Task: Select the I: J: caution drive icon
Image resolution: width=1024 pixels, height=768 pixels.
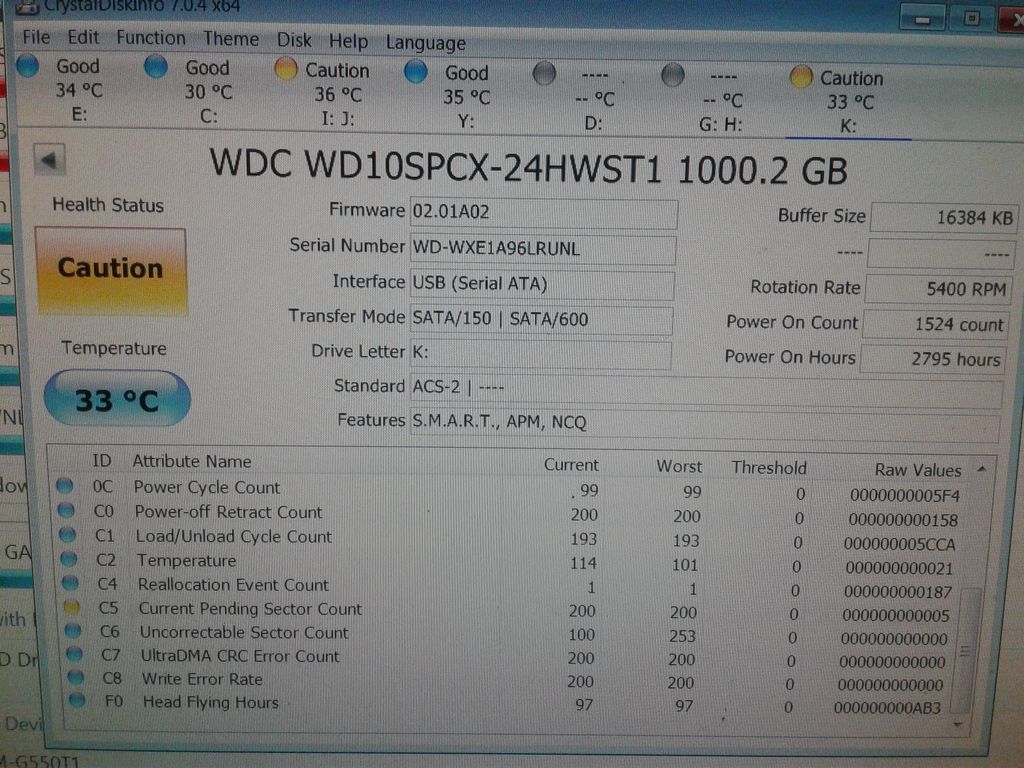Action: (x=285, y=69)
